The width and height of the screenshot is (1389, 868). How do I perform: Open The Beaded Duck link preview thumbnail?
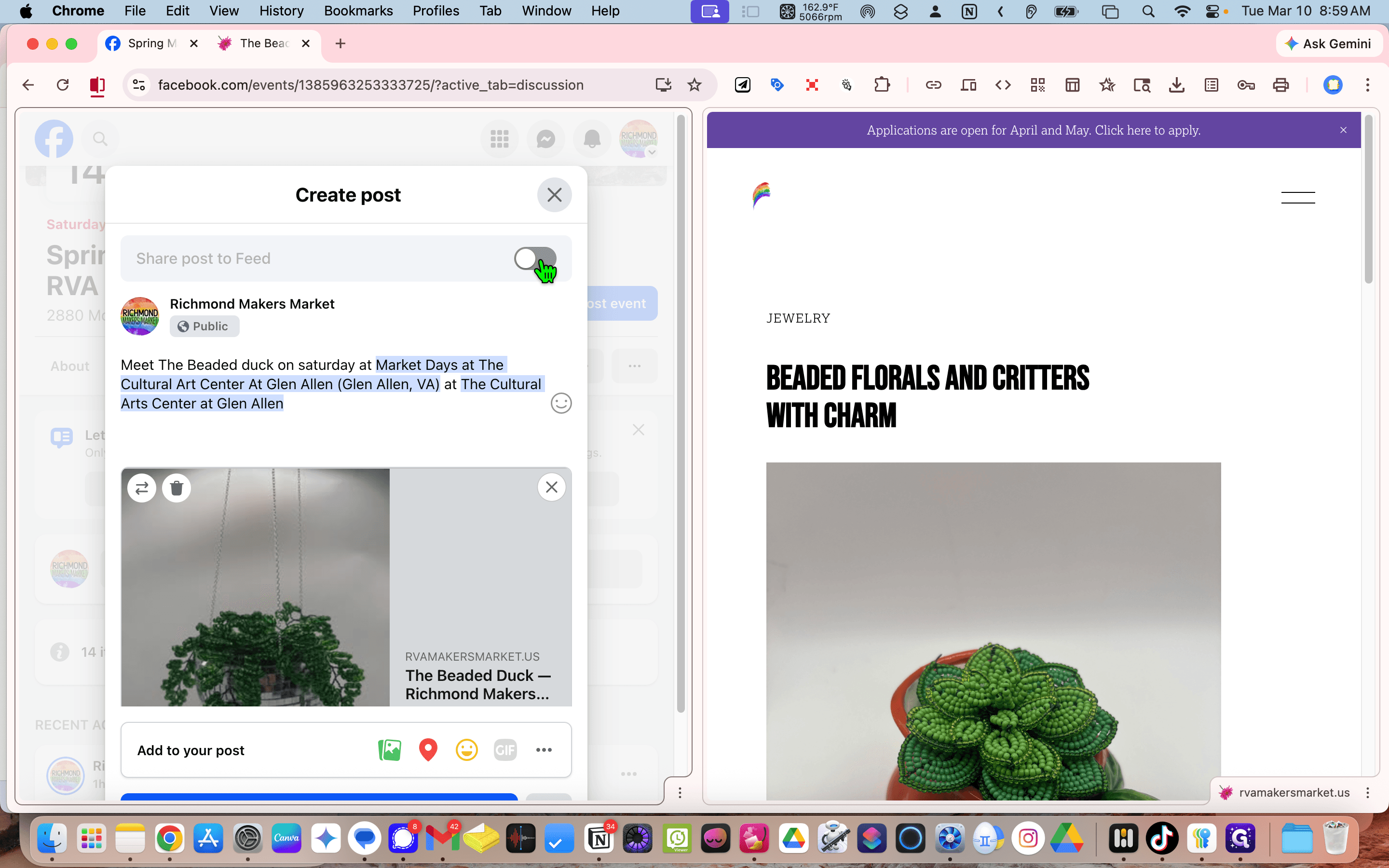coord(256,587)
